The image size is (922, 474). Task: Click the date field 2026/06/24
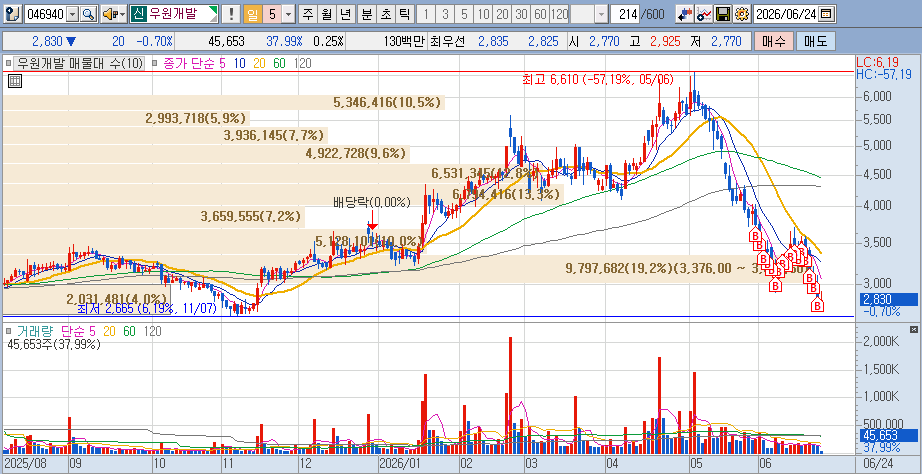click(786, 14)
